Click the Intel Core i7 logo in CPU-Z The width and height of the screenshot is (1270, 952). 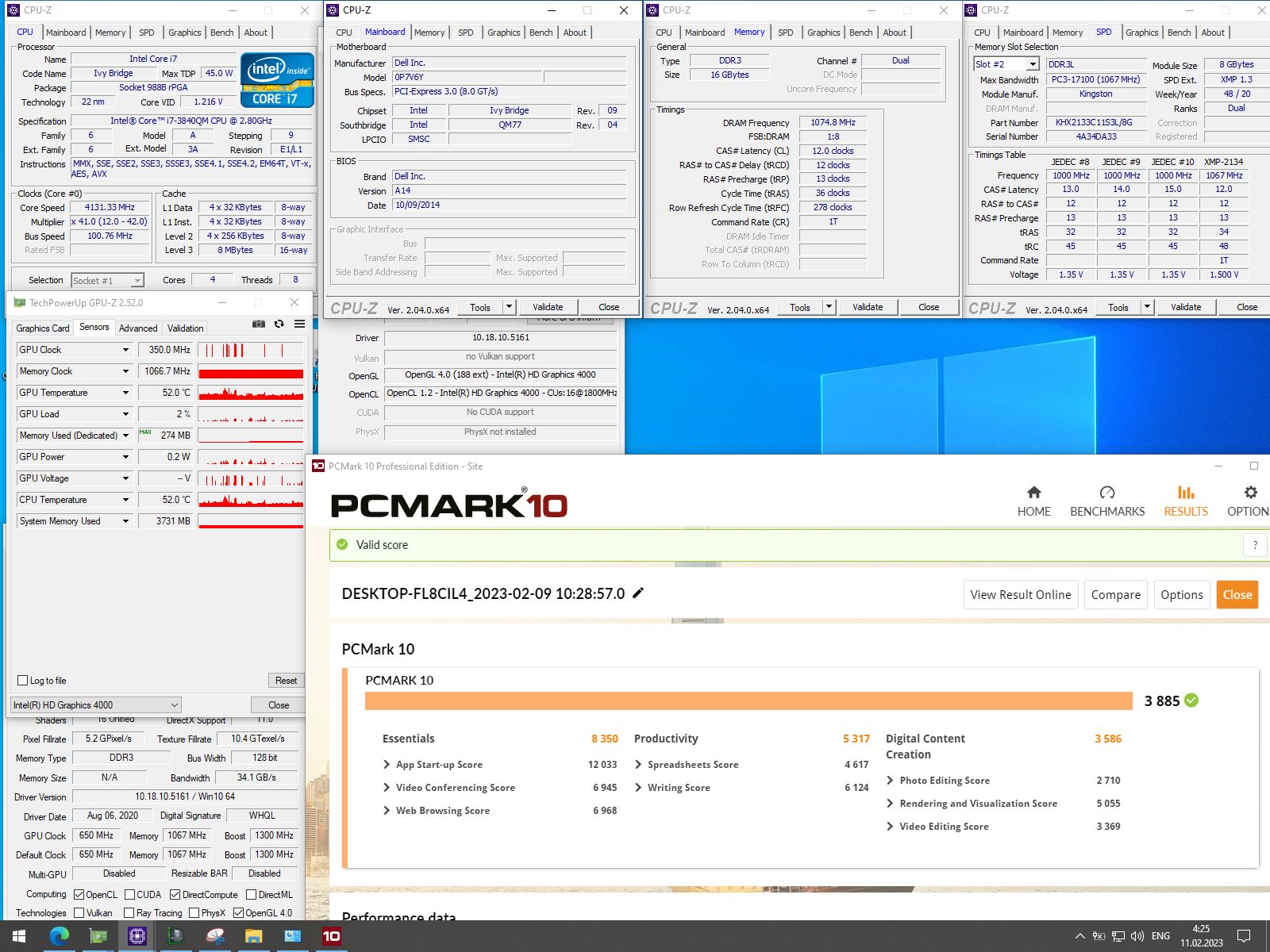tap(278, 80)
